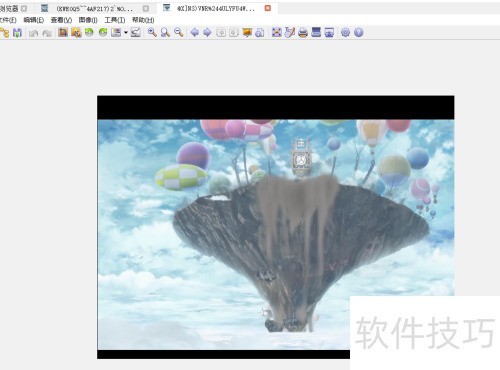The height and width of the screenshot is (370, 500).
Task: Rotate the image left with the green arrow
Action: coord(89,32)
